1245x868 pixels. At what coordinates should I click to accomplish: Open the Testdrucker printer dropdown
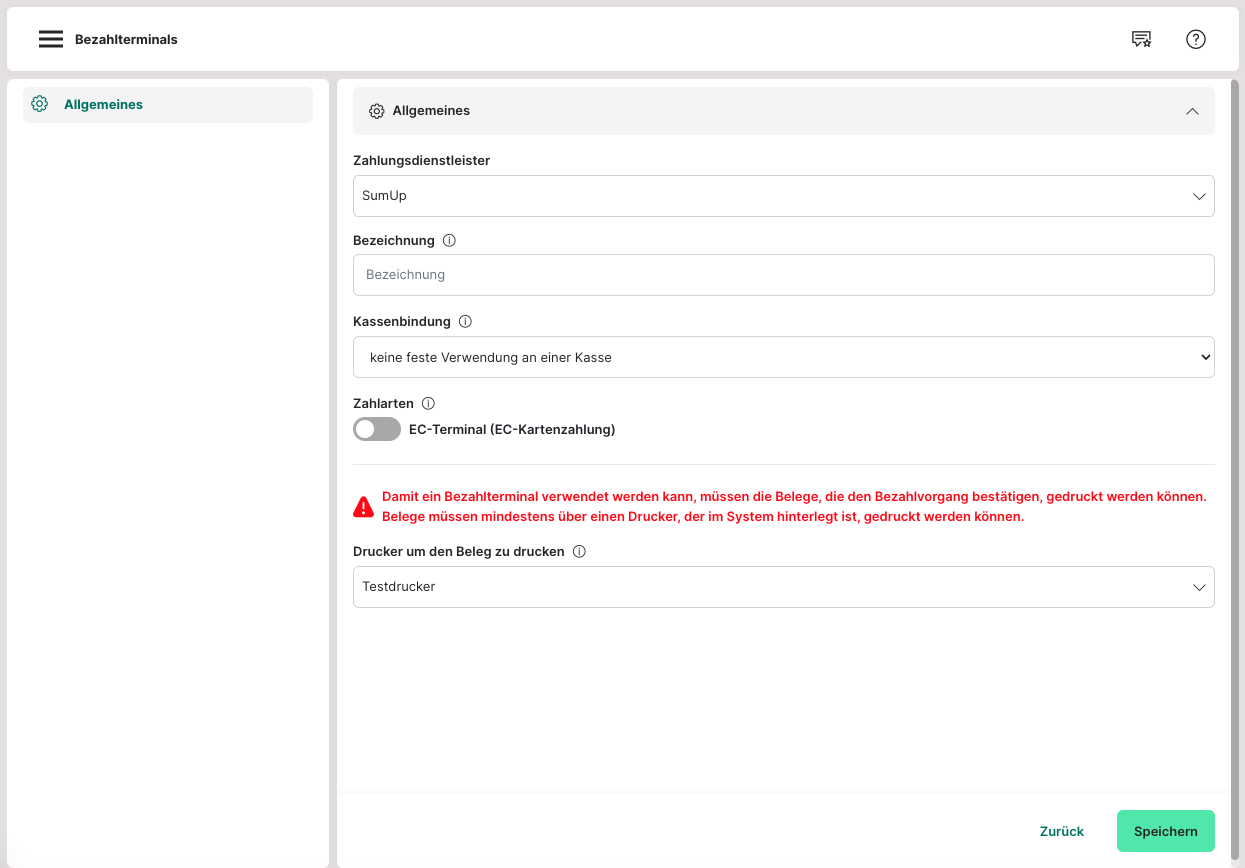tap(783, 587)
